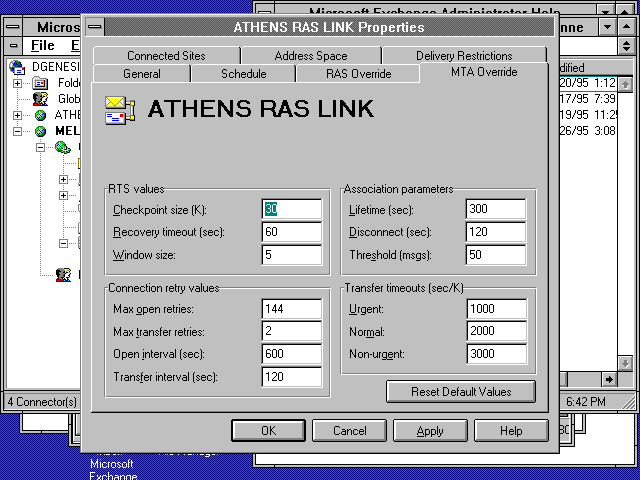Cancel the properties dialog
The height and width of the screenshot is (480, 640).
click(x=349, y=431)
